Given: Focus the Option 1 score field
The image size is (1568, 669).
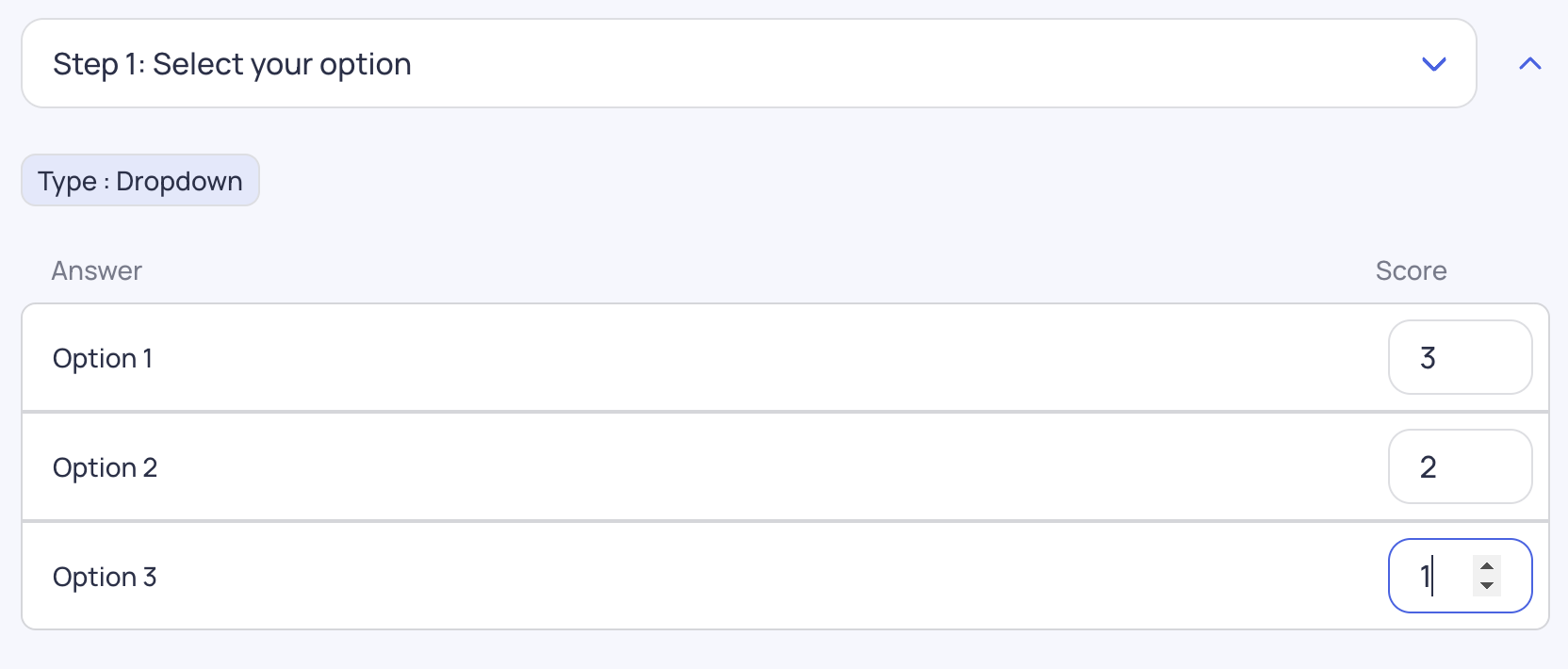Looking at the screenshot, I should [x=1460, y=357].
